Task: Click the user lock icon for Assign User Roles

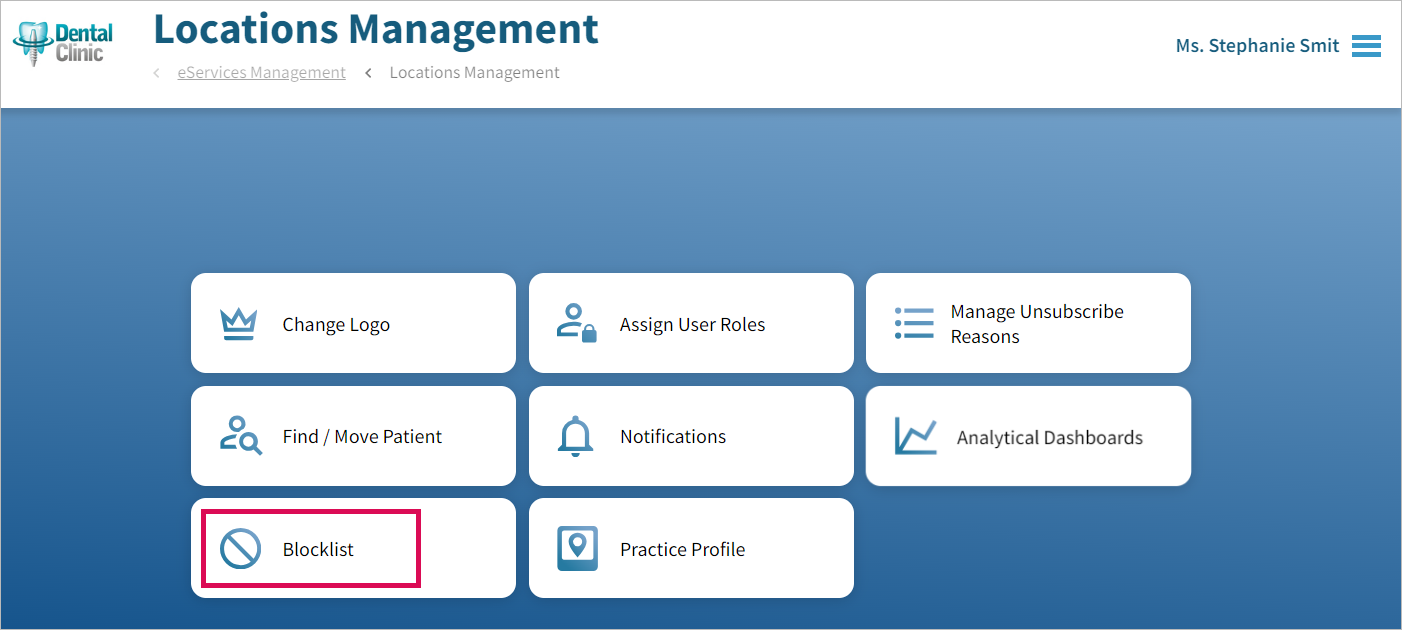Action: (x=576, y=324)
